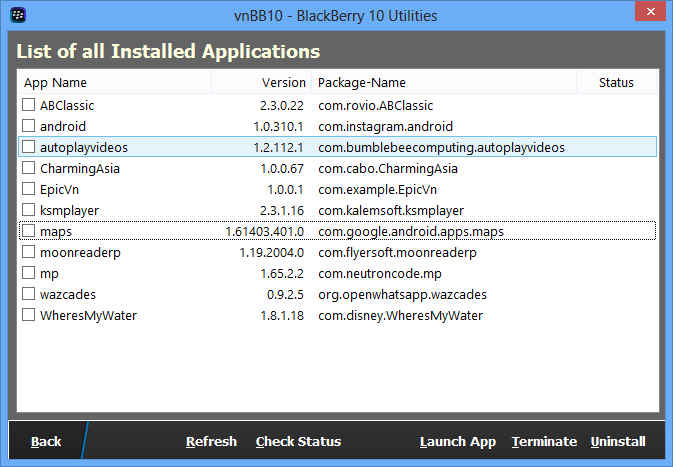Mark the ksmplayer checkbox
The image size is (673, 467).
click(x=28, y=210)
